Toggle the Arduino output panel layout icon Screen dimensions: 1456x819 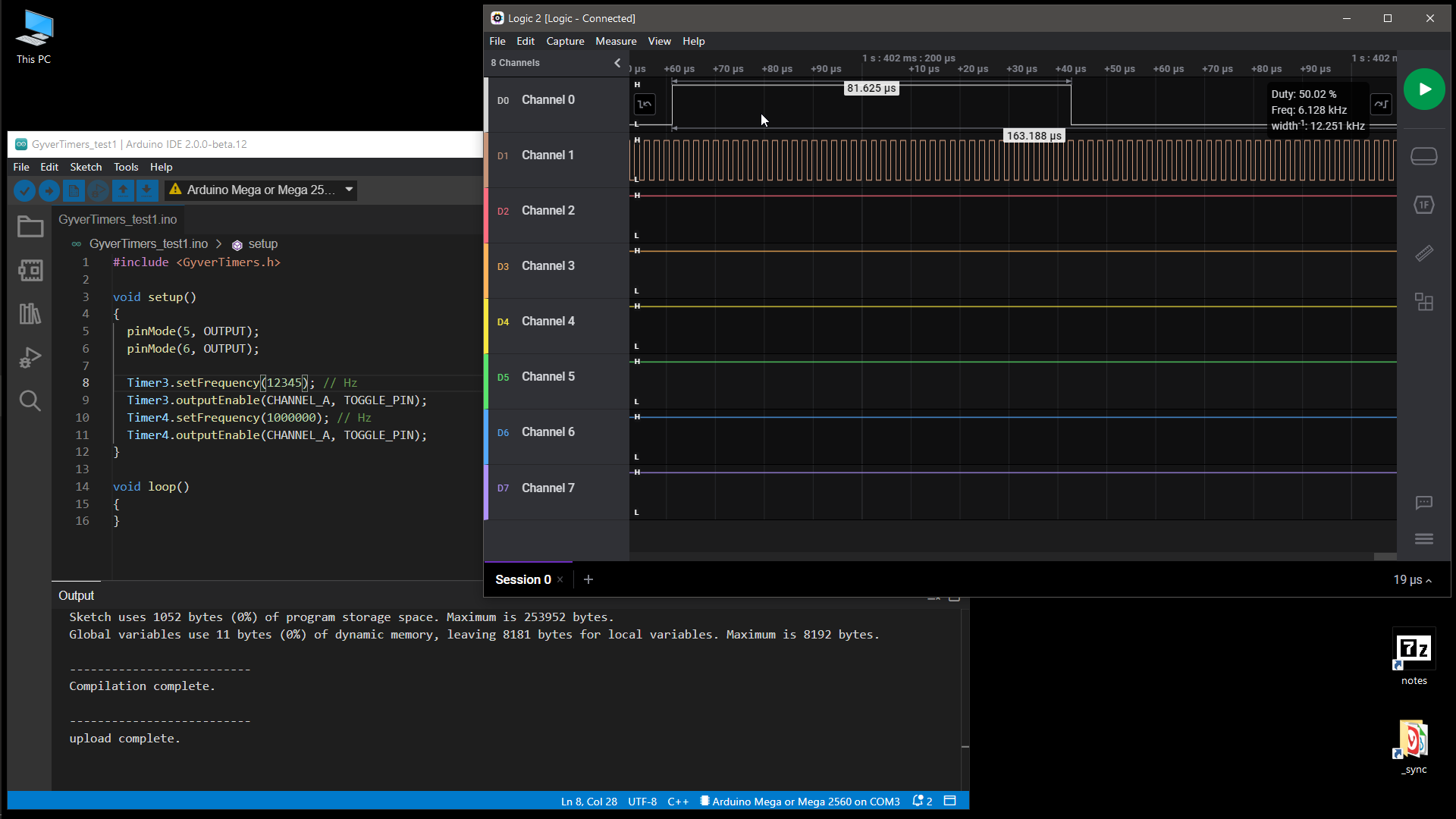click(949, 801)
